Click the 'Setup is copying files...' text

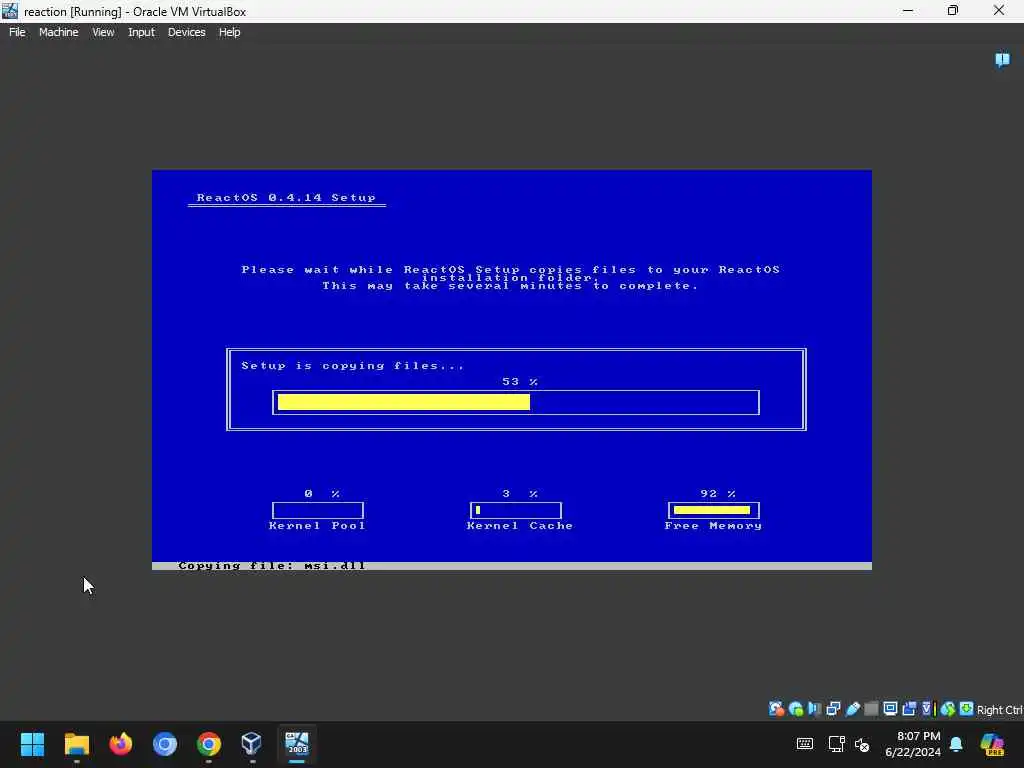353,366
